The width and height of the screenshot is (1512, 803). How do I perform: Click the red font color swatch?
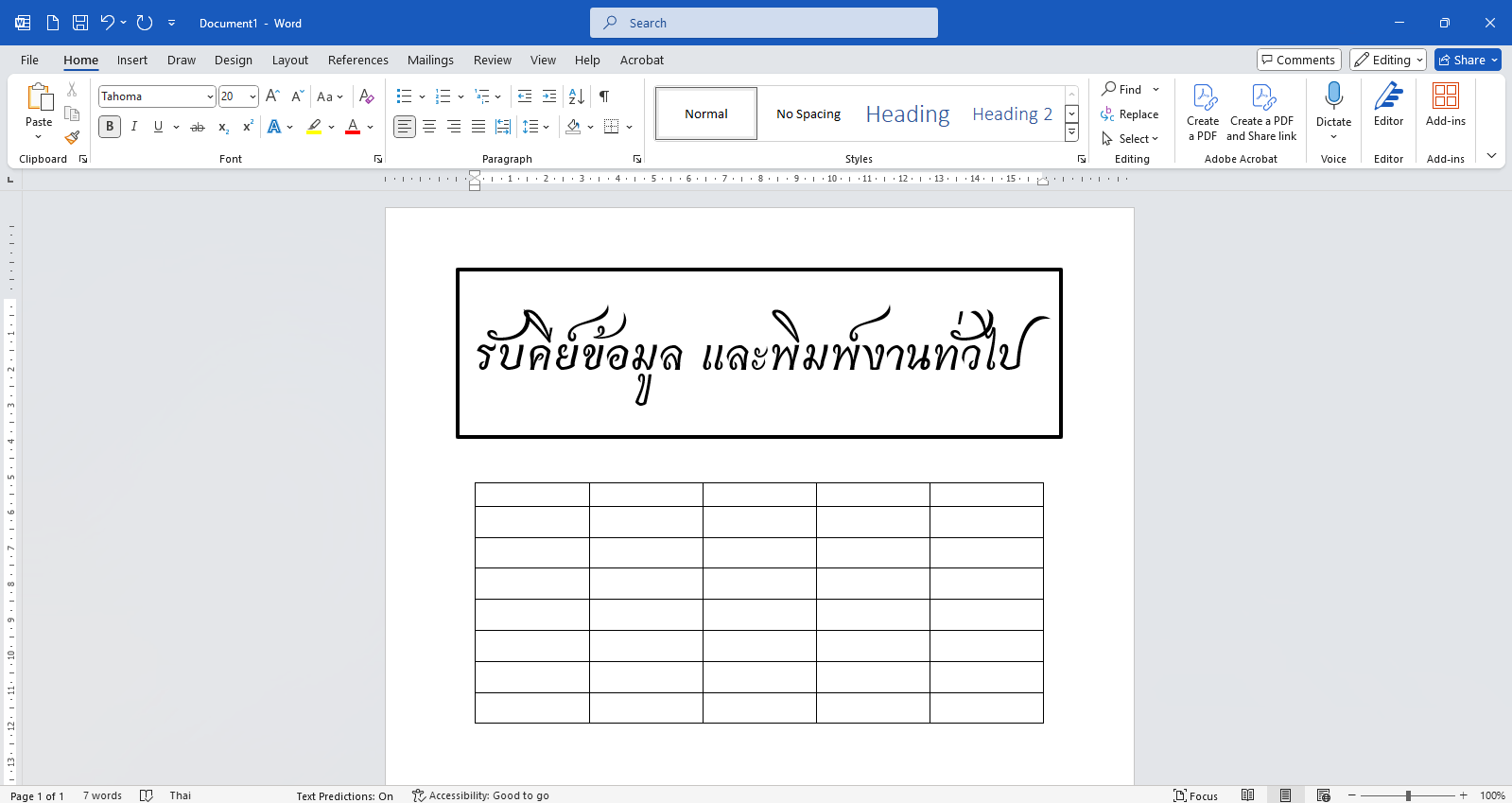click(353, 127)
